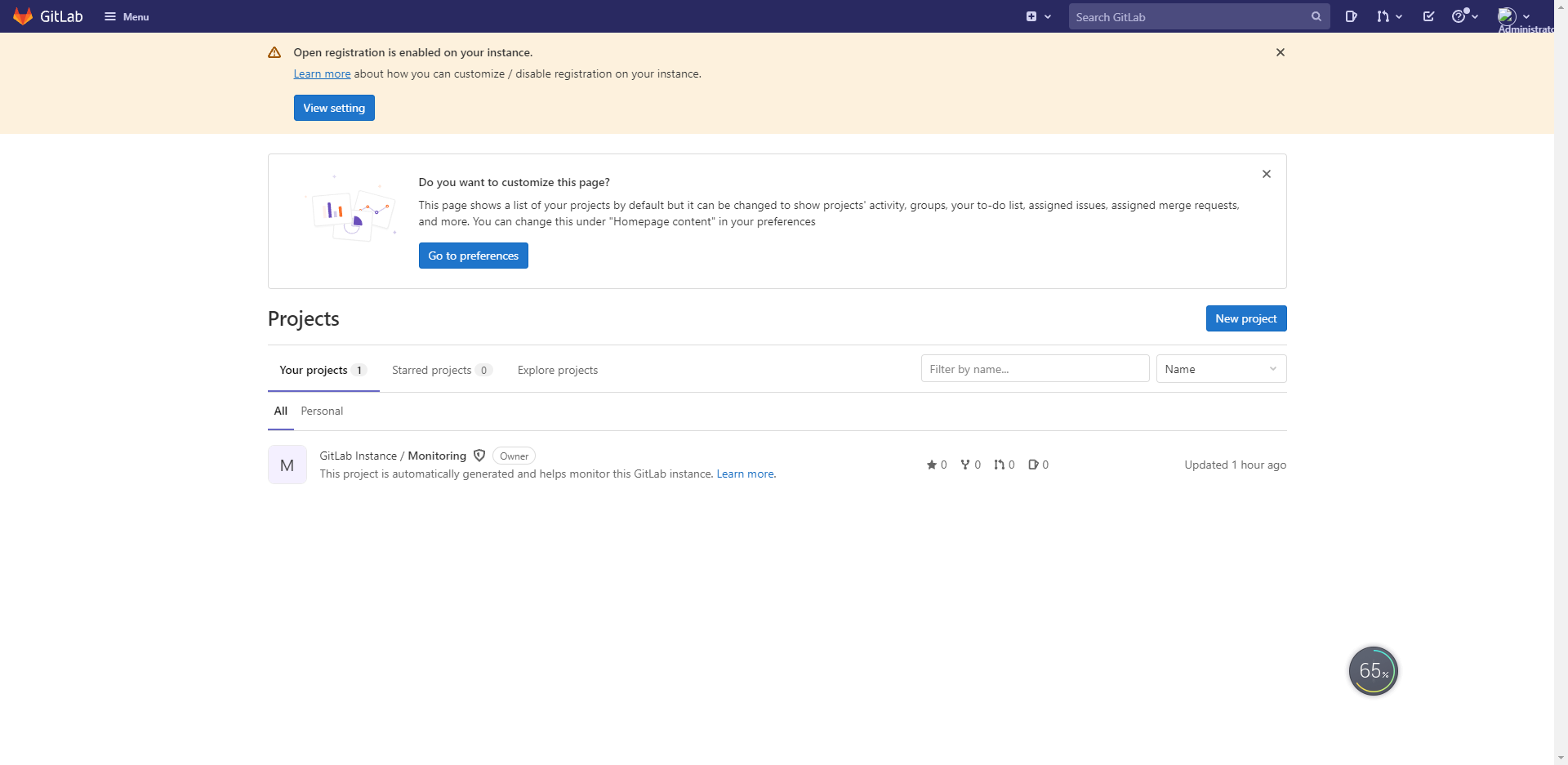Switch to the Explore projects tab
Viewport: 1568px width, 765px height.
pyautogui.click(x=557, y=370)
